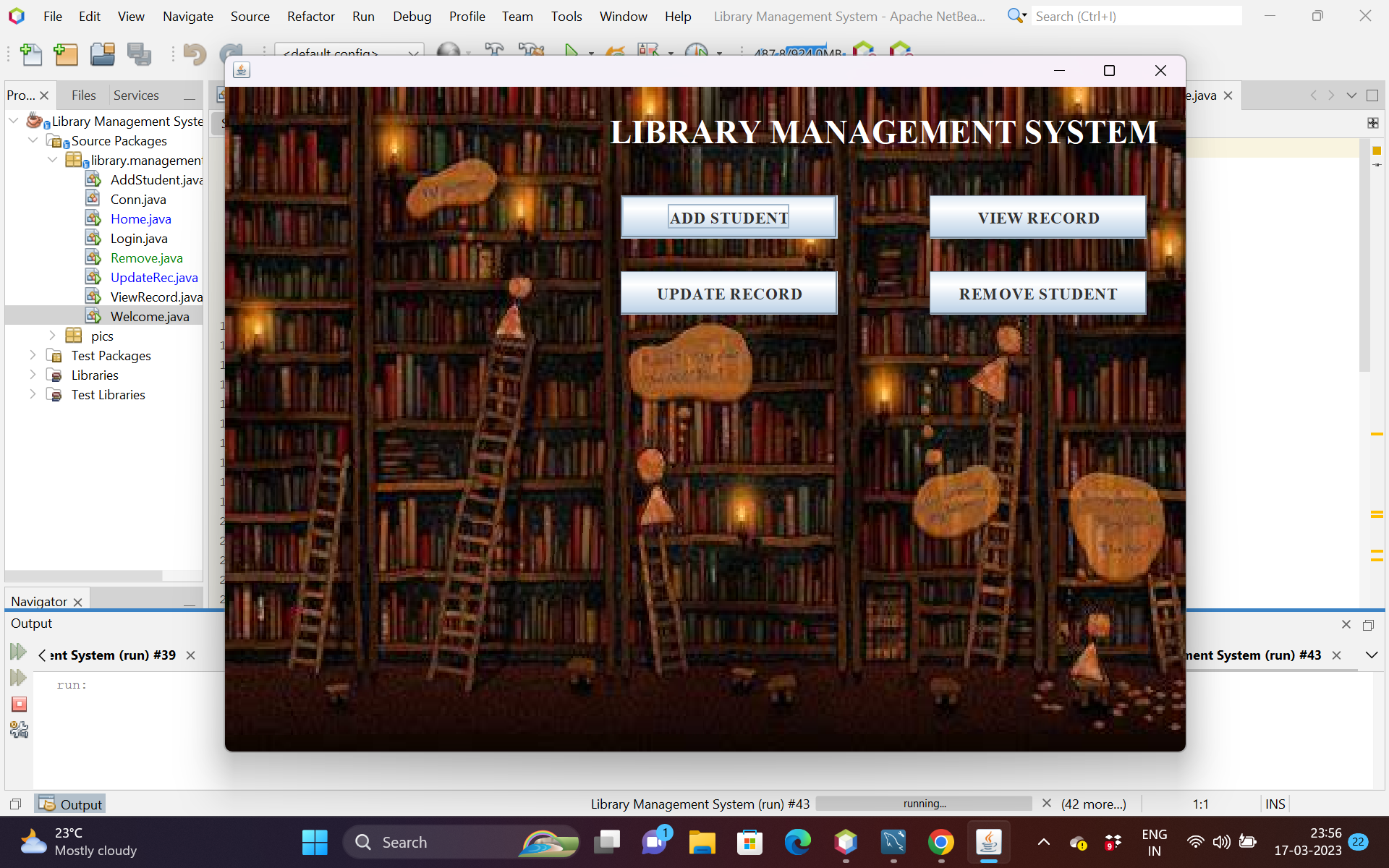Image resolution: width=1389 pixels, height=868 pixels.
Task: Re-run the program from Output panel
Action: coord(19,652)
